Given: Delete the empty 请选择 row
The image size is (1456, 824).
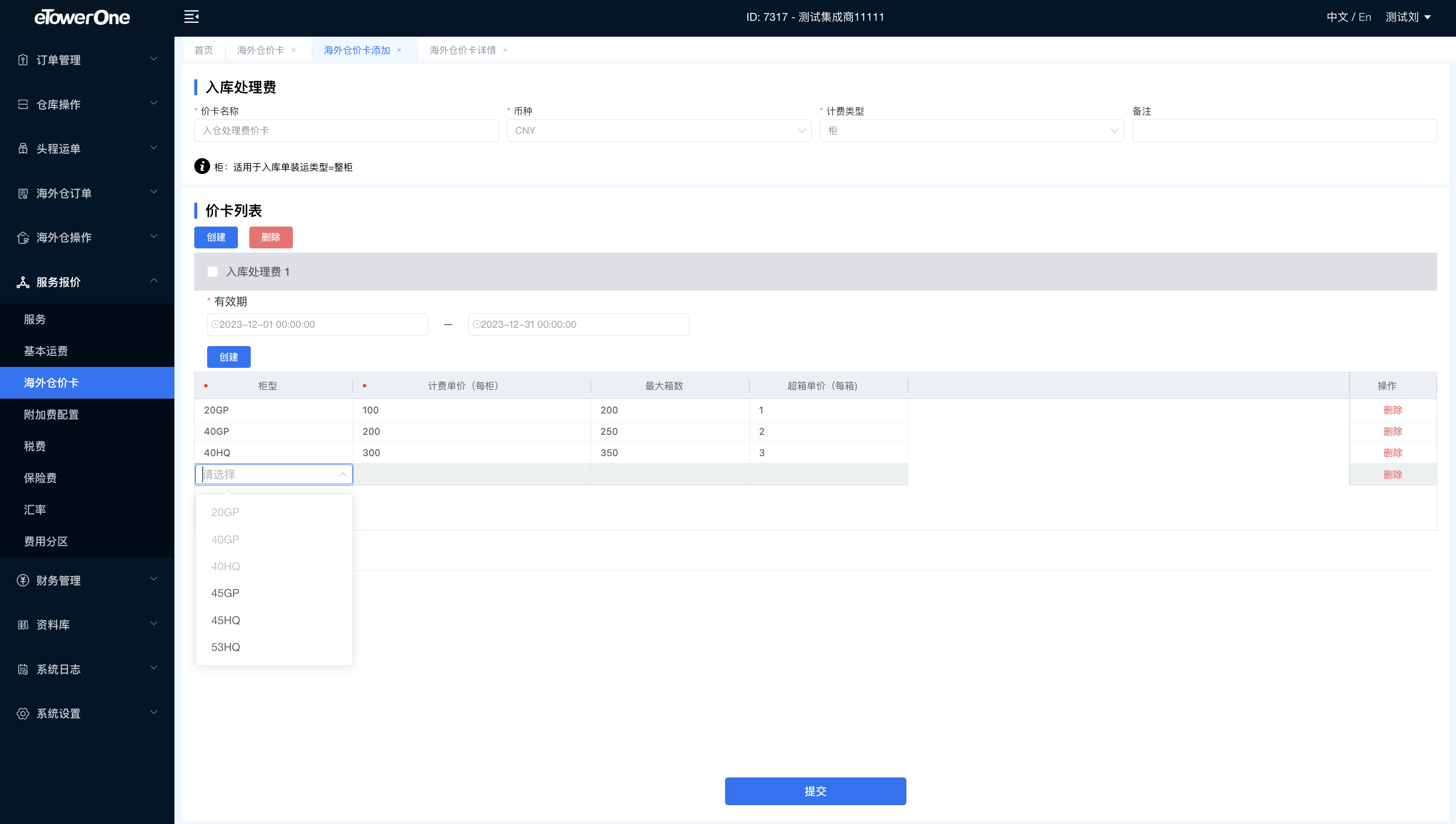Looking at the screenshot, I should point(1393,474).
